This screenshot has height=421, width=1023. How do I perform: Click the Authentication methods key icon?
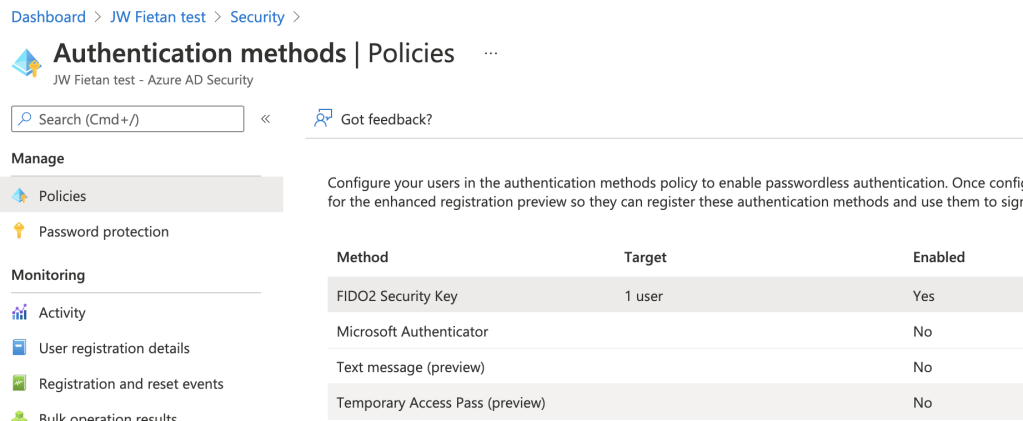point(27,62)
